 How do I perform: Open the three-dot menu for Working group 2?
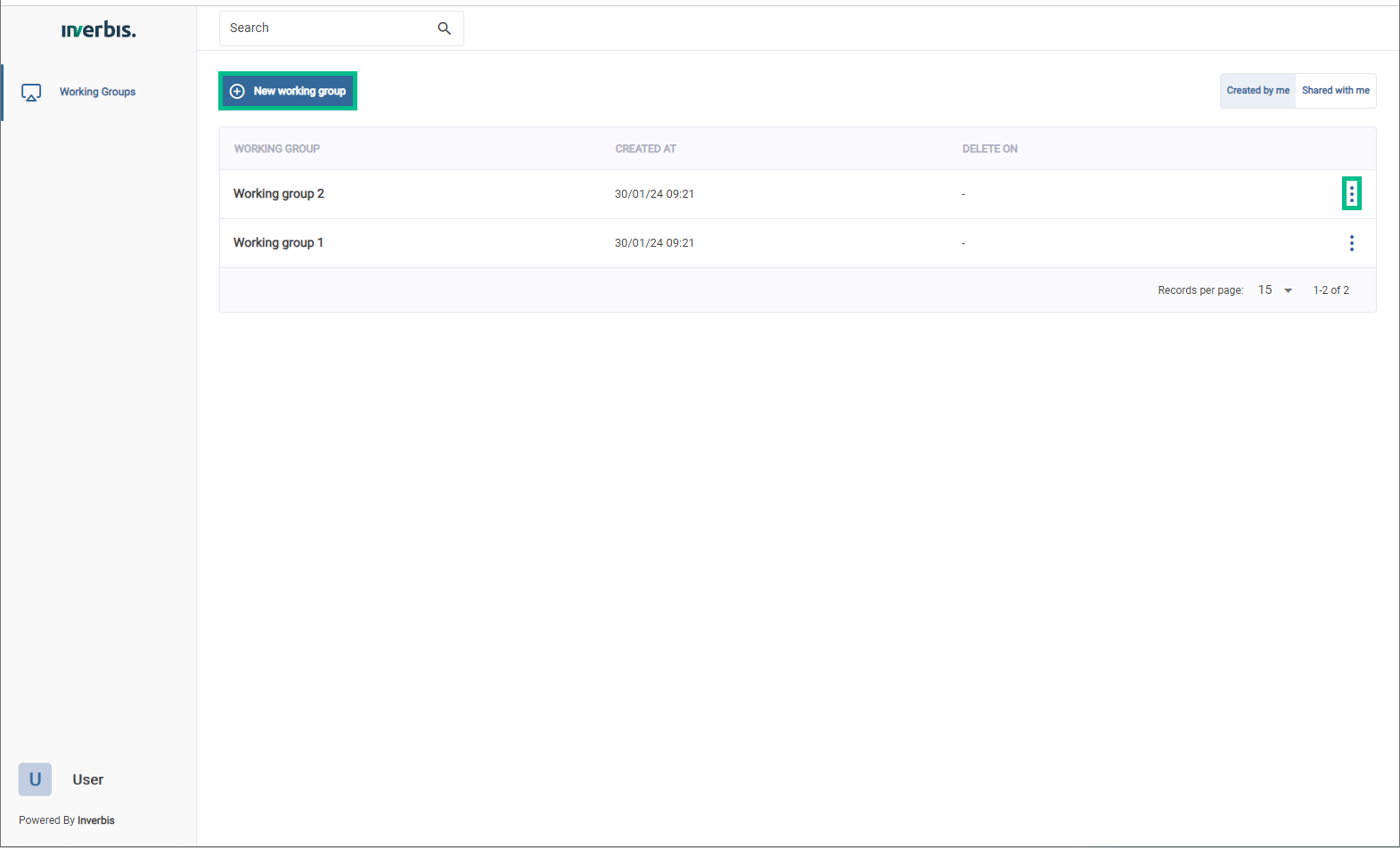coord(1351,193)
